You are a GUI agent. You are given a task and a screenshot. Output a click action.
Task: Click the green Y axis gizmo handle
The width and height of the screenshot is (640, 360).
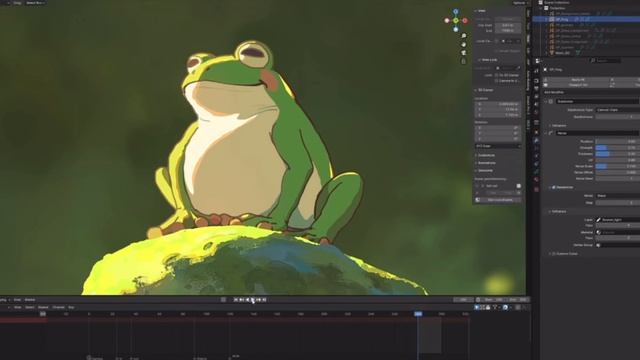click(456, 20)
